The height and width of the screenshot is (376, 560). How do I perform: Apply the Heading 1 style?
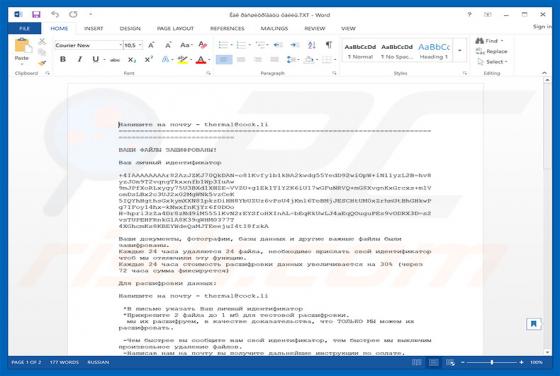click(x=434, y=51)
